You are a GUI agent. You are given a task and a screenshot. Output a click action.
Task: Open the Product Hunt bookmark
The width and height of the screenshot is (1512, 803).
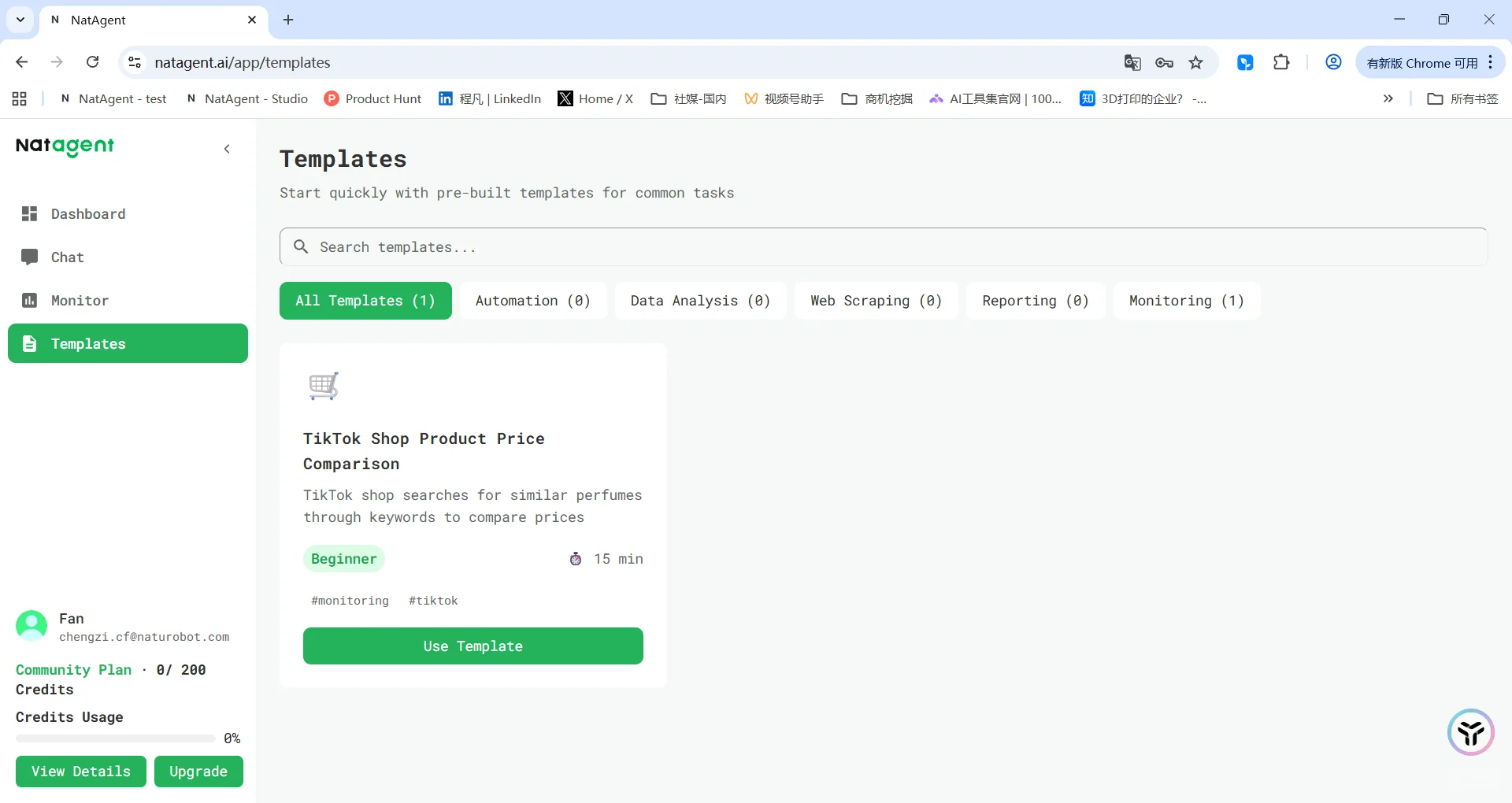click(373, 98)
